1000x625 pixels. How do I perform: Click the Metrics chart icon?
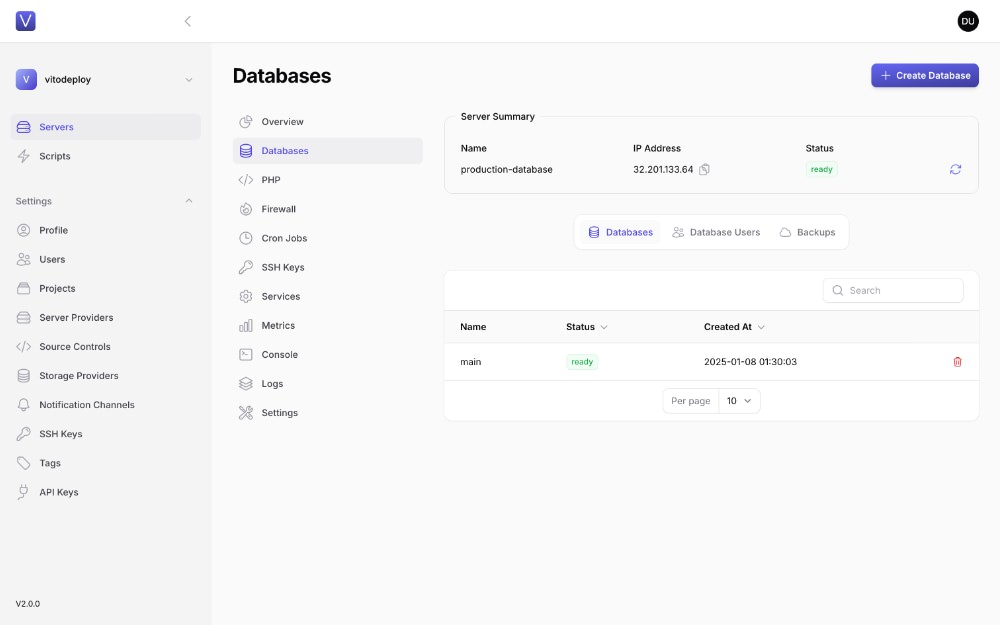246,326
